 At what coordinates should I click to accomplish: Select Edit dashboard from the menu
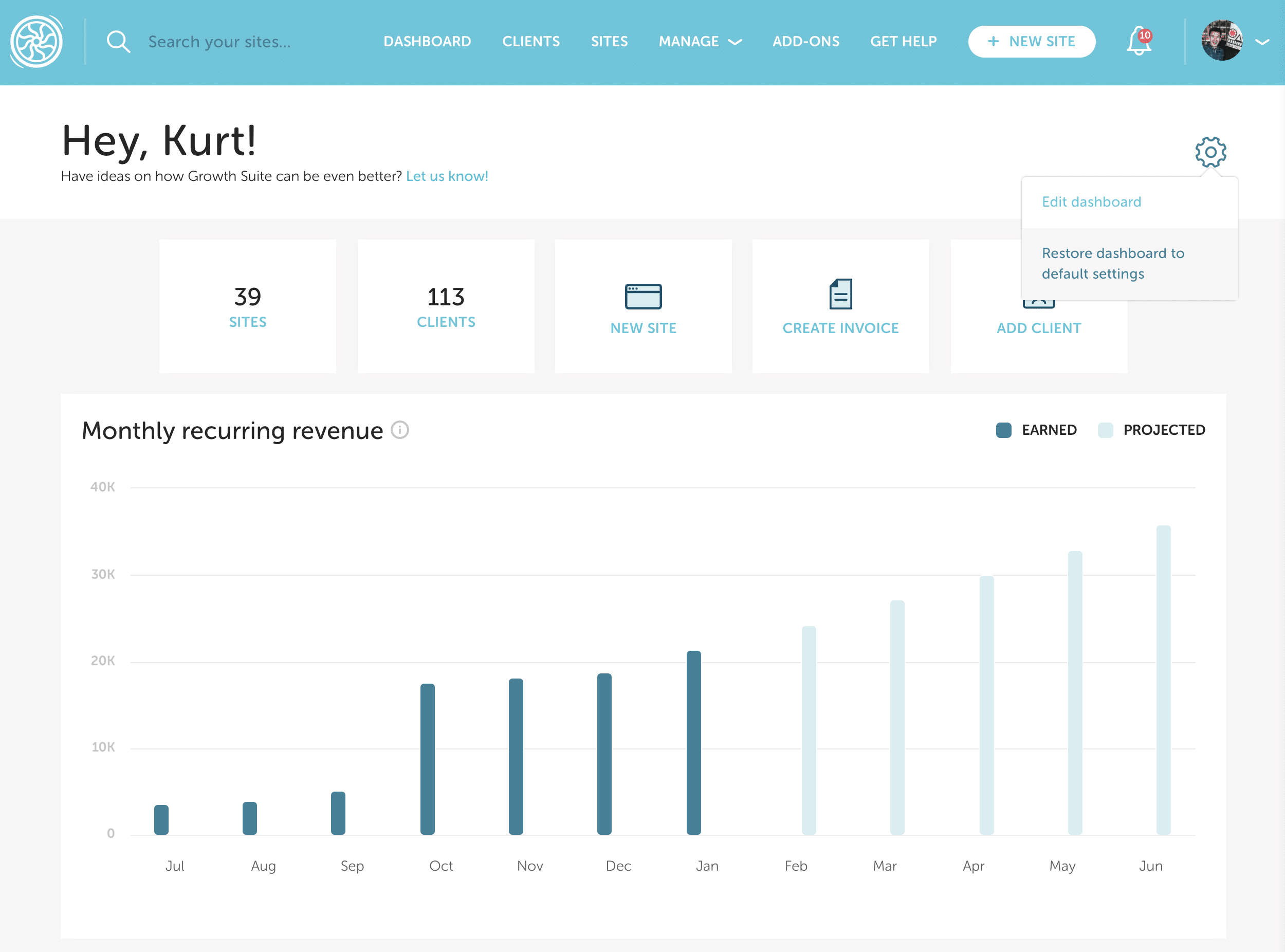1091,202
